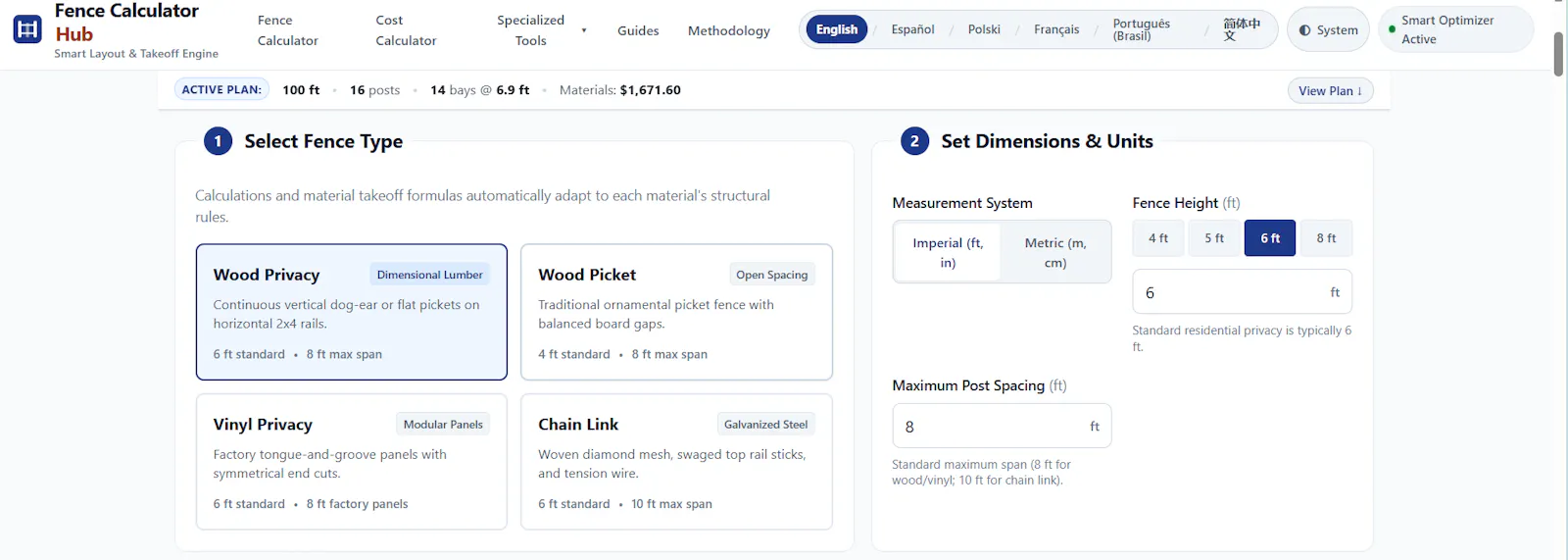The height and width of the screenshot is (560, 1568).
Task: Go to the Methodology page
Action: point(729,30)
